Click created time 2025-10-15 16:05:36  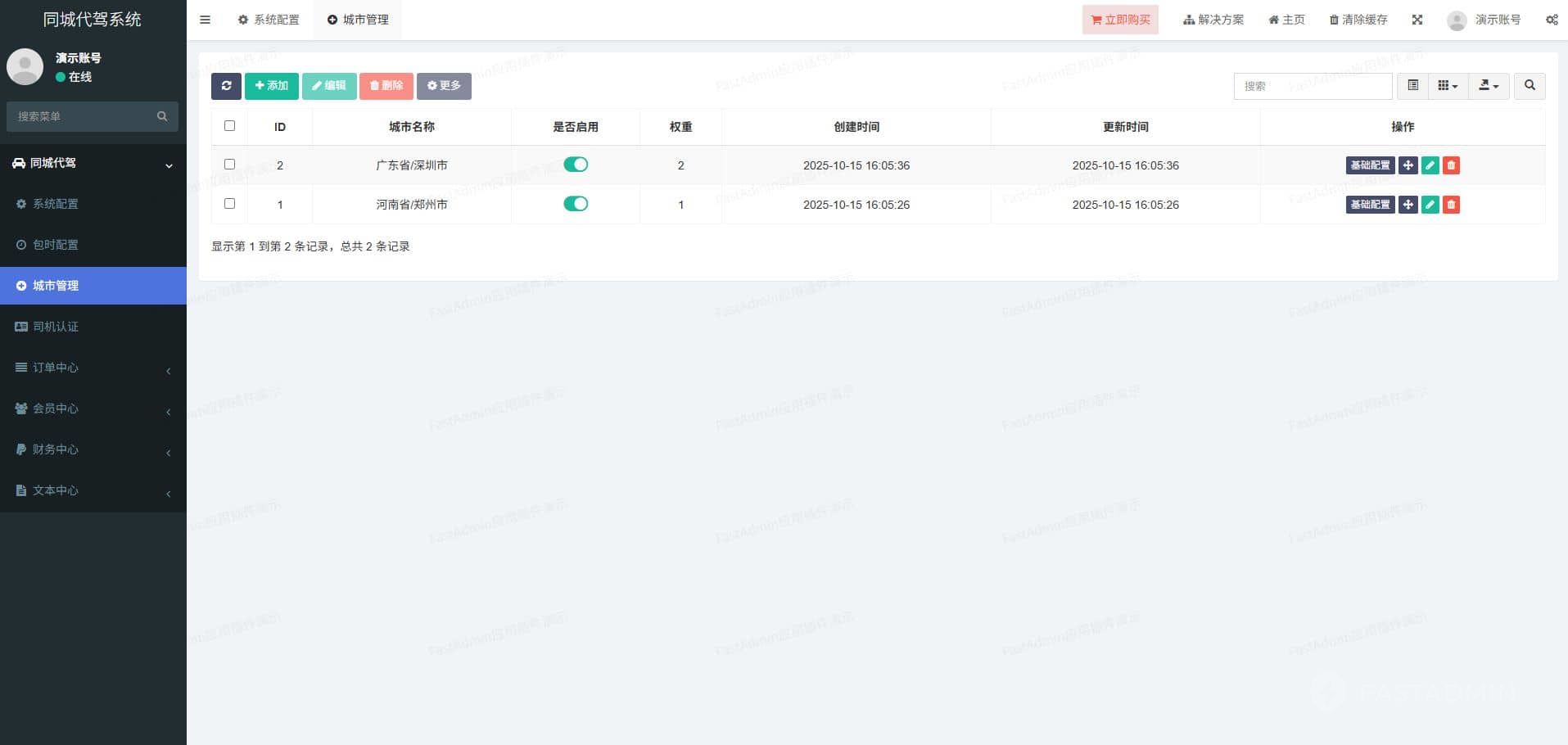[x=856, y=165]
